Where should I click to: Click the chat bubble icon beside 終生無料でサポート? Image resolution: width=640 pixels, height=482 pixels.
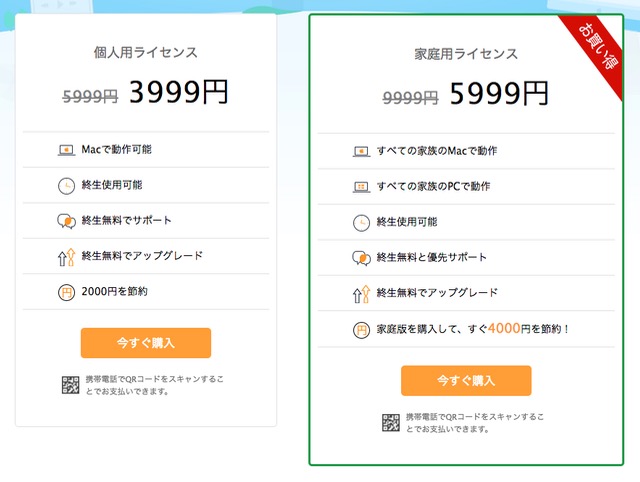click(x=67, y=221)
